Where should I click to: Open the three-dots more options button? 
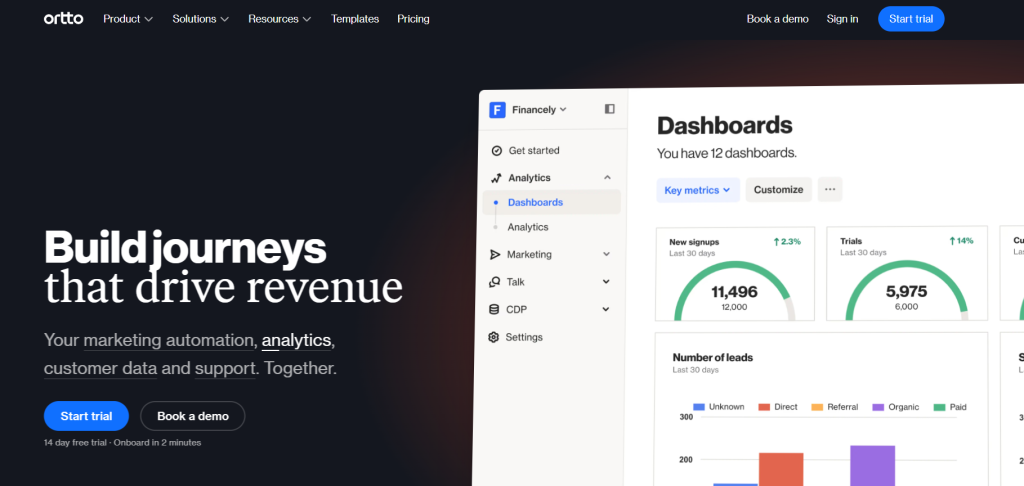click(830, 190)
